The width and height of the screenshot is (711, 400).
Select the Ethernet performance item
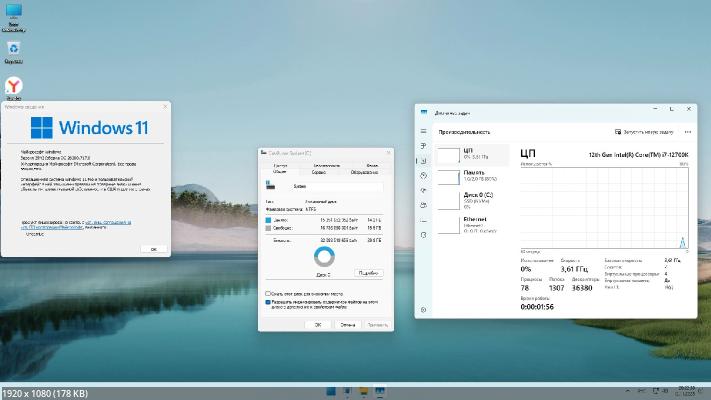click(x=474, y=219)
